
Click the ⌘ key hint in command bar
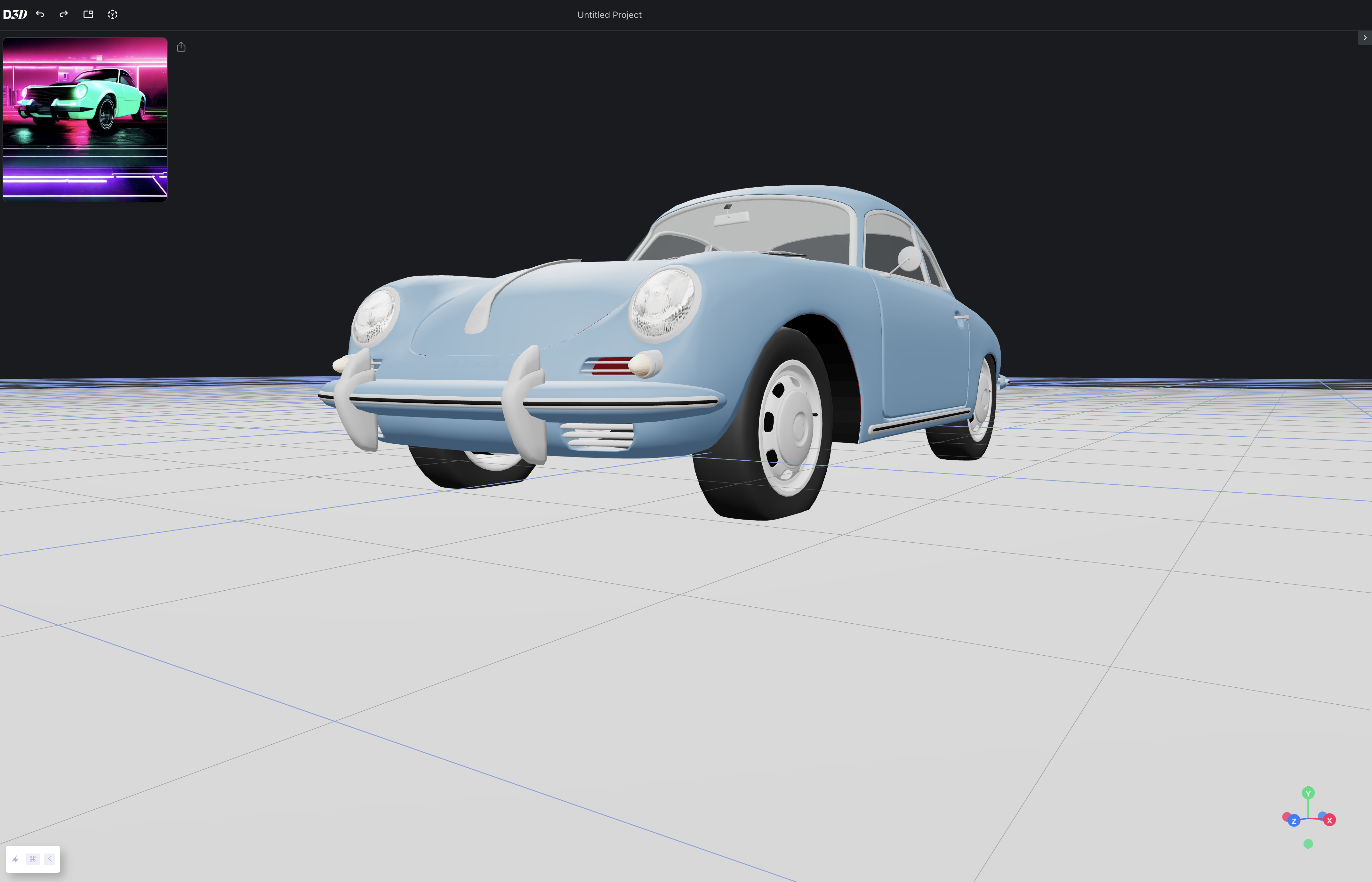click(33, 859)
